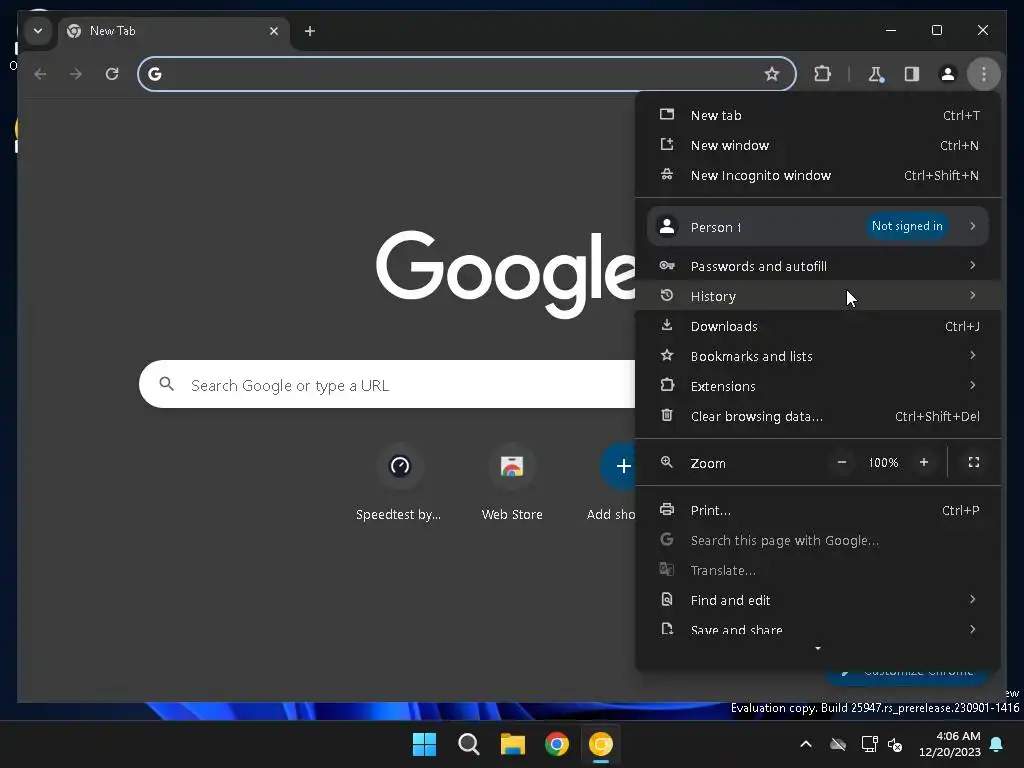Image resolution: width=1024 pixels, height=768 pixels.
Task: Expand Passwords and autofill submenu
Action: click(x=818, y=266)
